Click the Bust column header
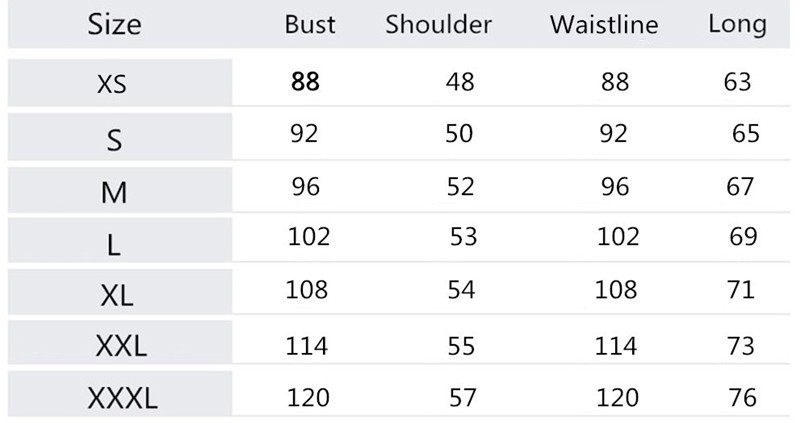The height and width of the screenshot is (423, 800). [x=309, y=25]
